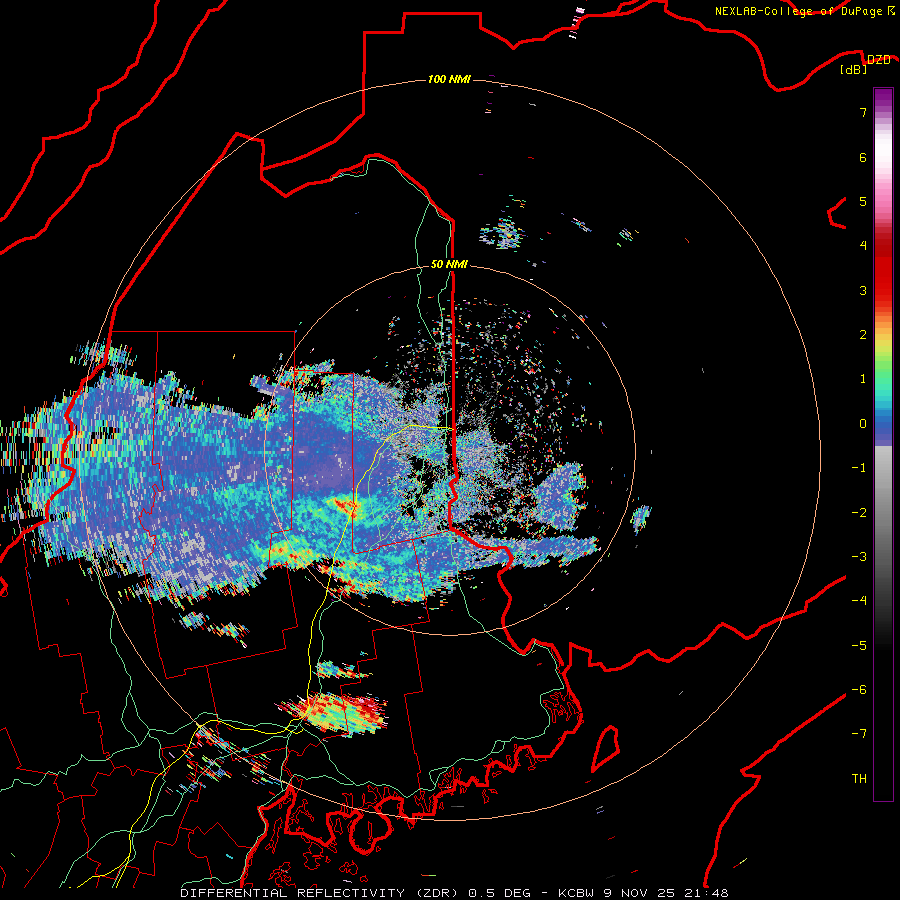Image resolution: width=900 pixels, height=900 pixels.
Task: Click the TH threshold label on the scale
Action: [x=859, y=779]
